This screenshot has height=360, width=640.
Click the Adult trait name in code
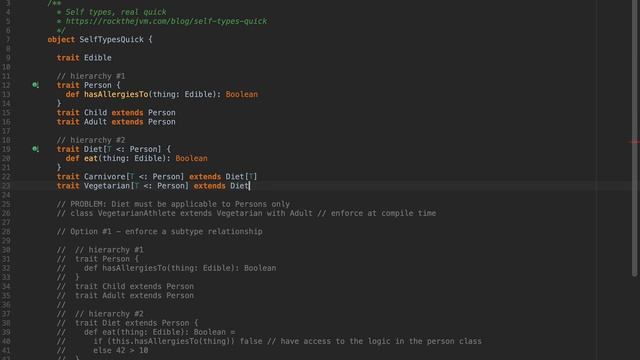click(x=96, y=122)
